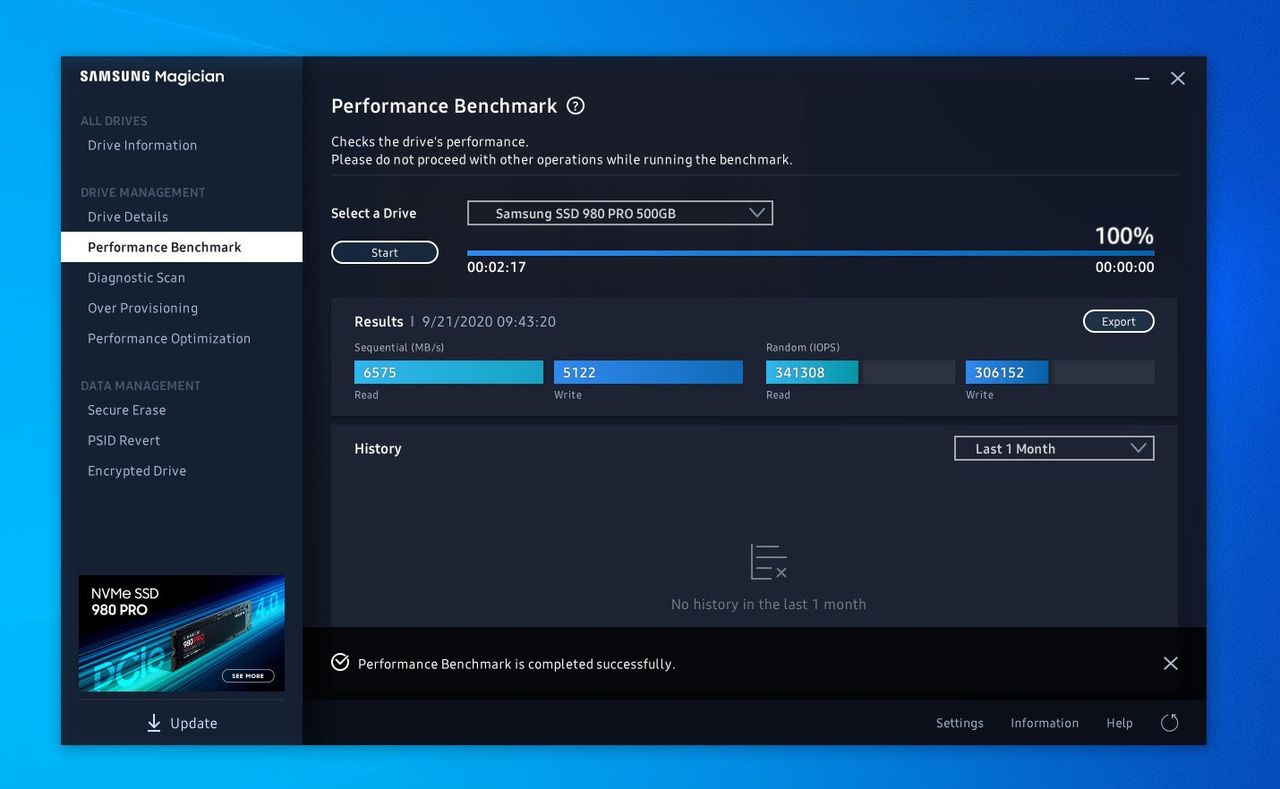The width and height of the screenshot is (1280, 789).
Task: Open Help from the footer
Action: [1119, 723]
